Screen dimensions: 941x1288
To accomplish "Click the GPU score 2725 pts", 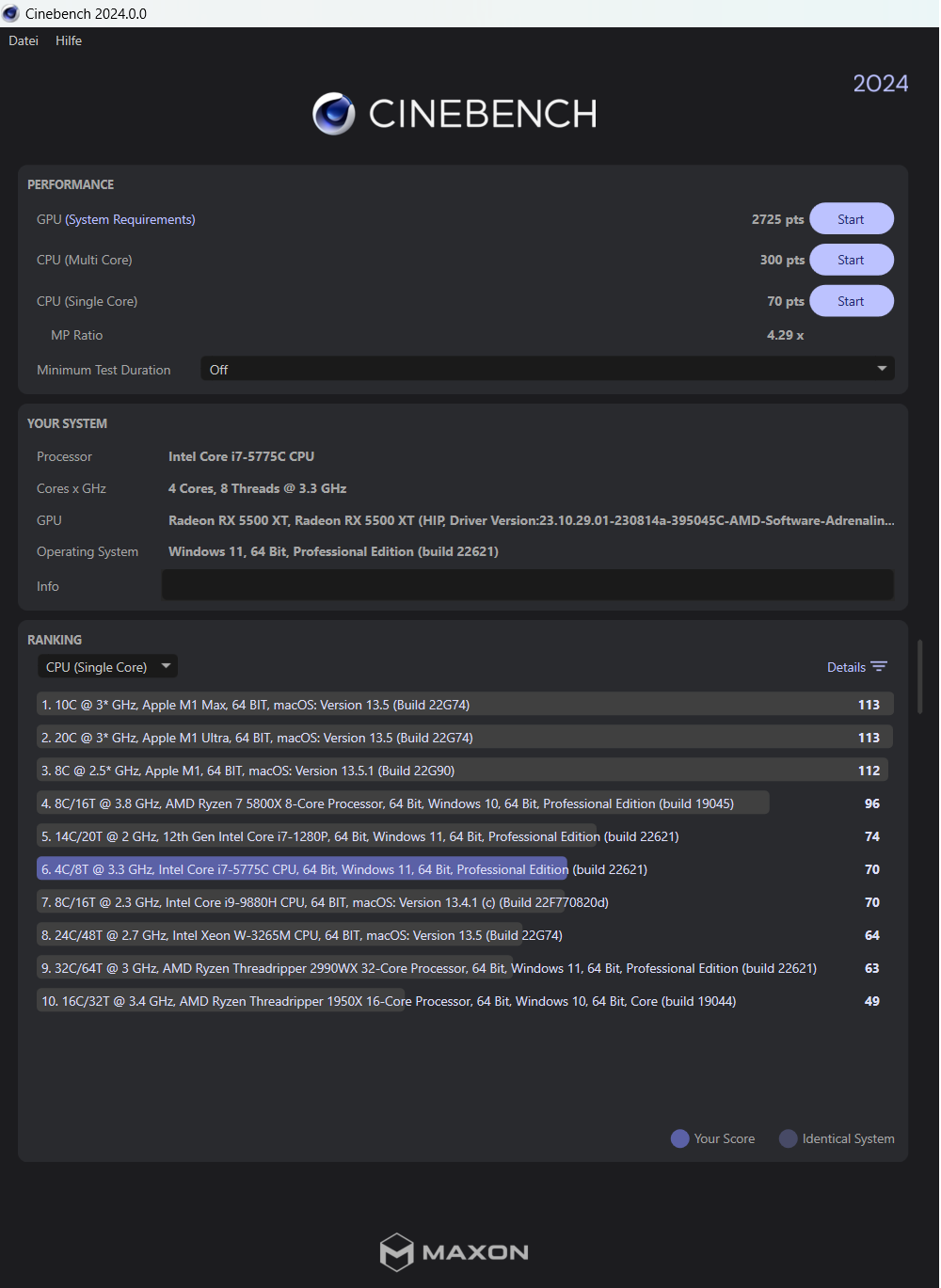I will [777, 219].
